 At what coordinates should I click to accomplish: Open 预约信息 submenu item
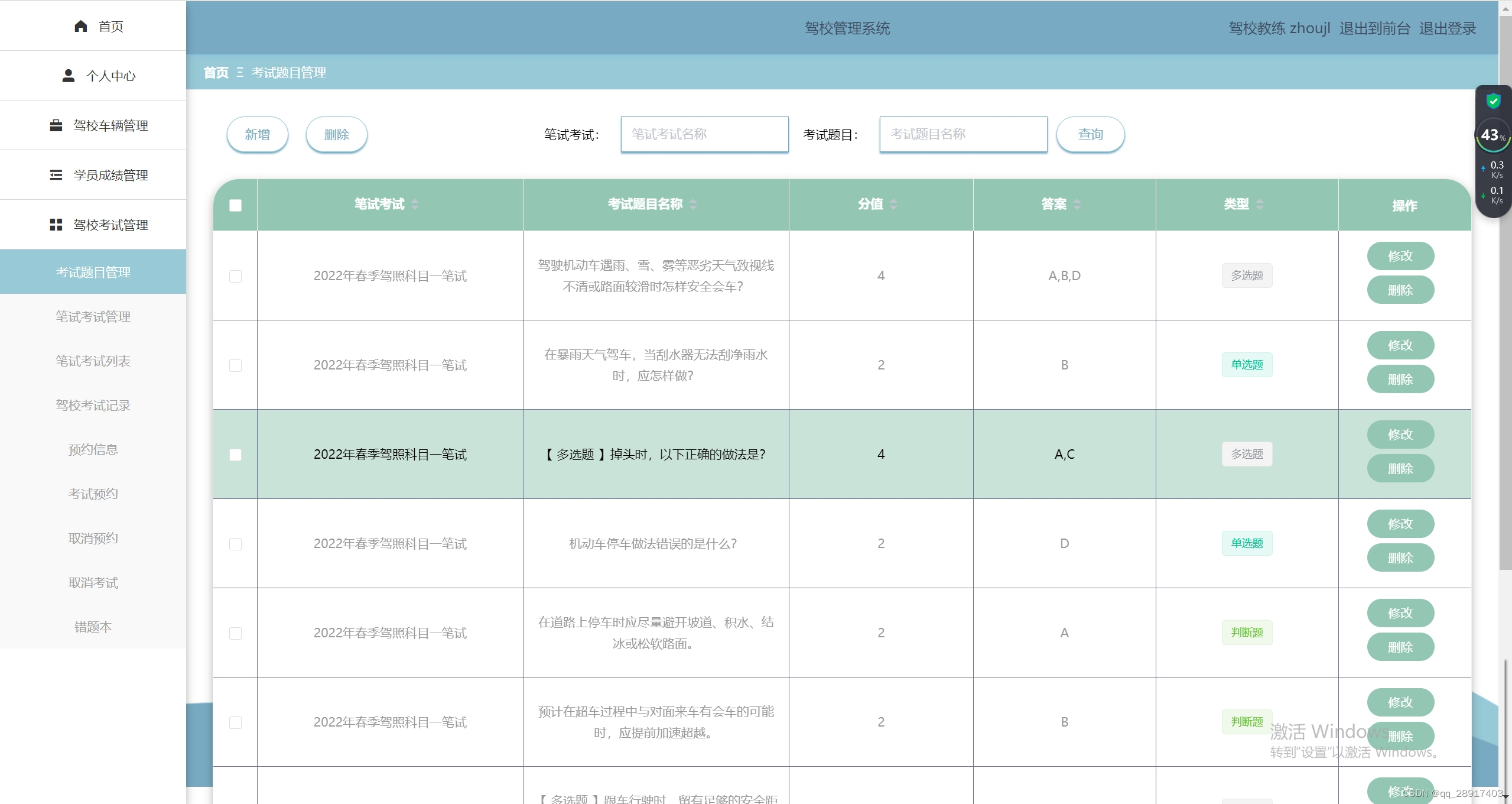(93, 450)
